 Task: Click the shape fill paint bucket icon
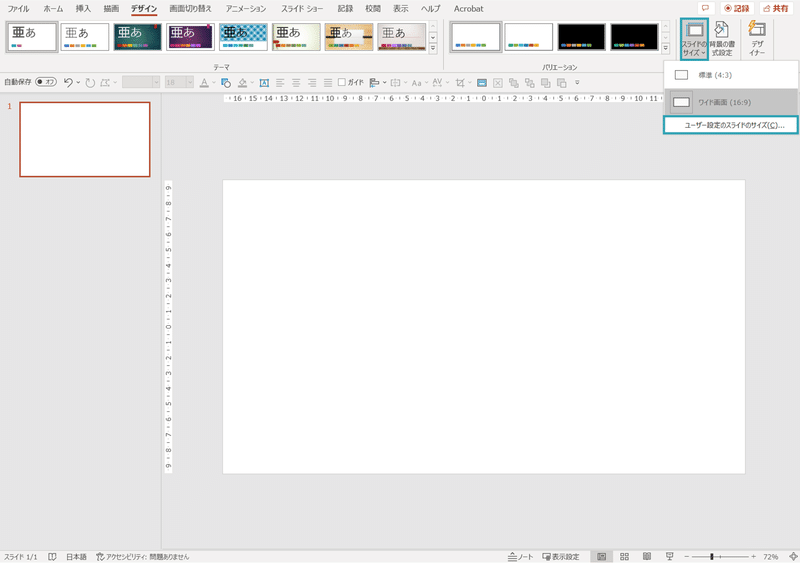coord(242,82)
